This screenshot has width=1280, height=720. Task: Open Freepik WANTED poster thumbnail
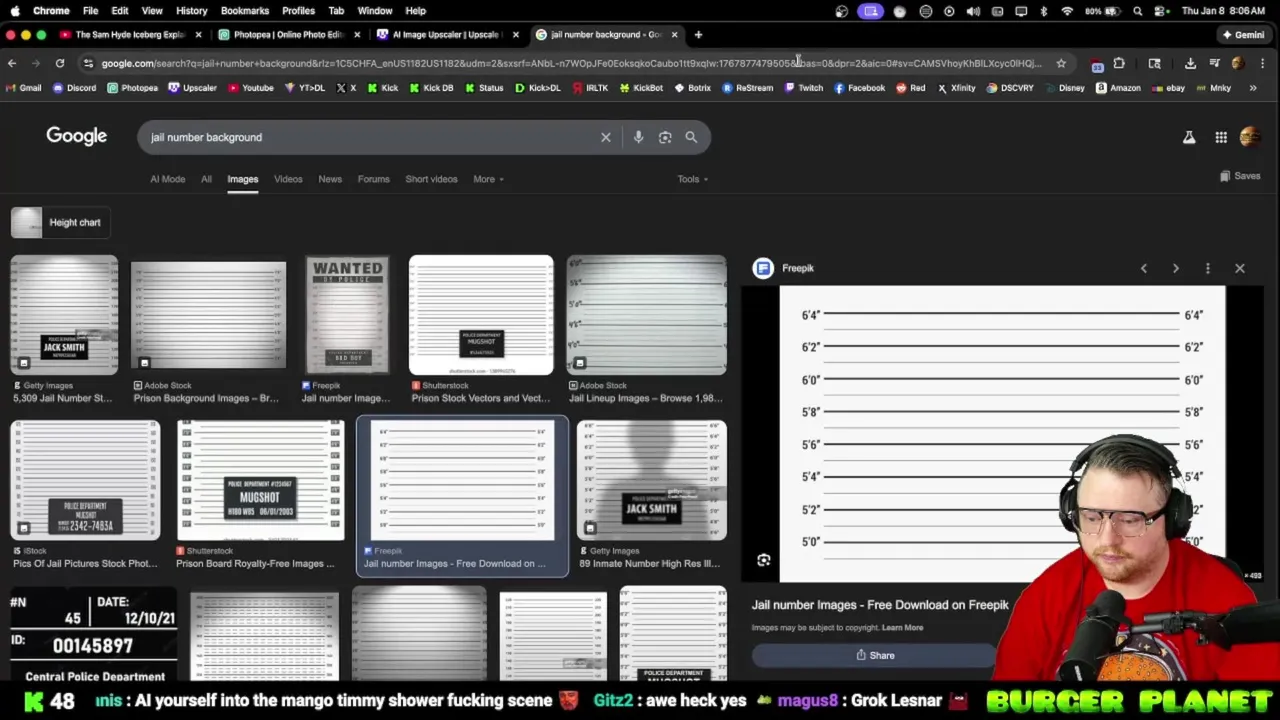coord(347,314)
